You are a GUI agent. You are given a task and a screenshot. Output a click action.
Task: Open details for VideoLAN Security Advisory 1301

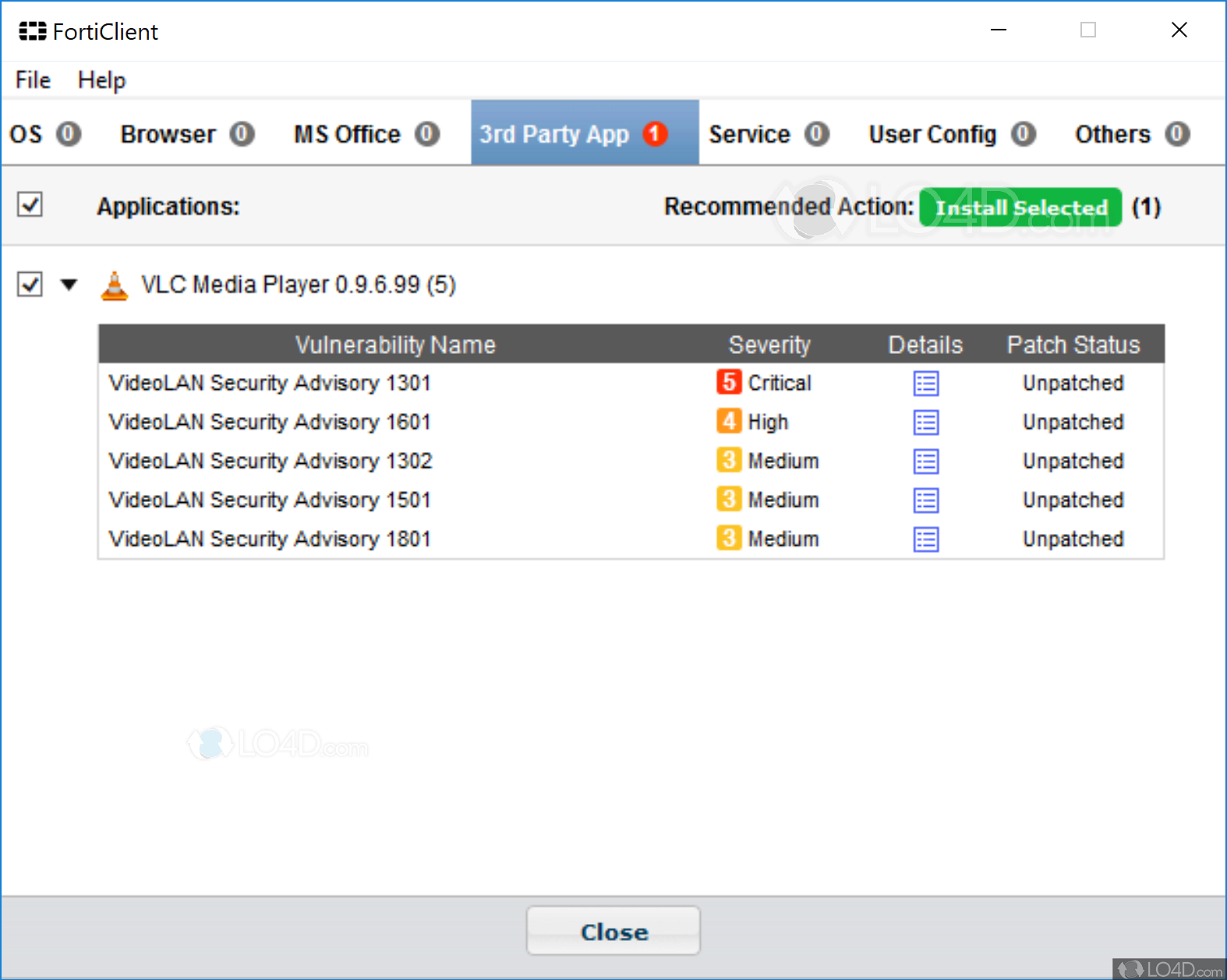[925, 384]
